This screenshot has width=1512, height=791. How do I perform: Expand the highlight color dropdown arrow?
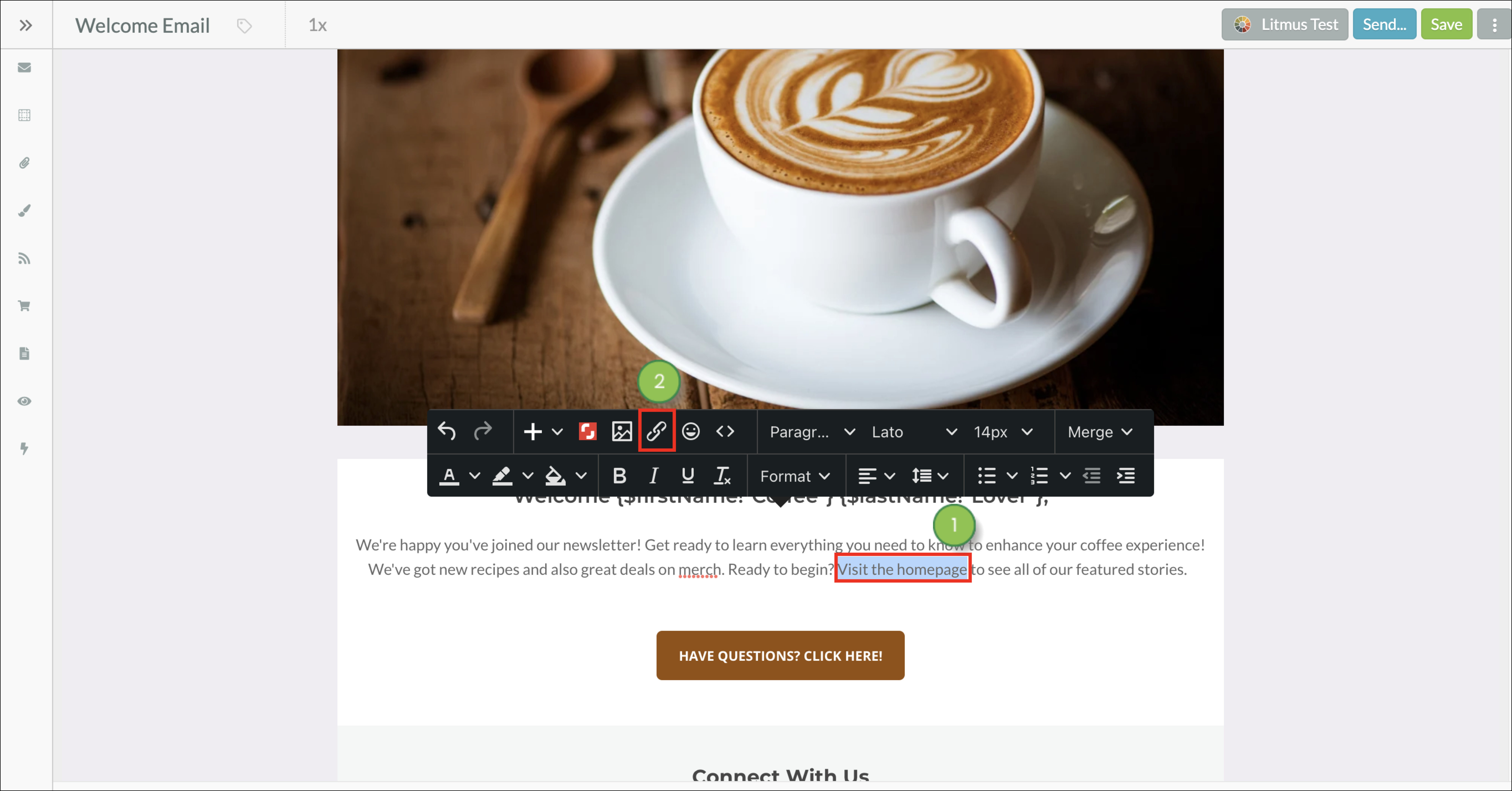coord(528,476)
